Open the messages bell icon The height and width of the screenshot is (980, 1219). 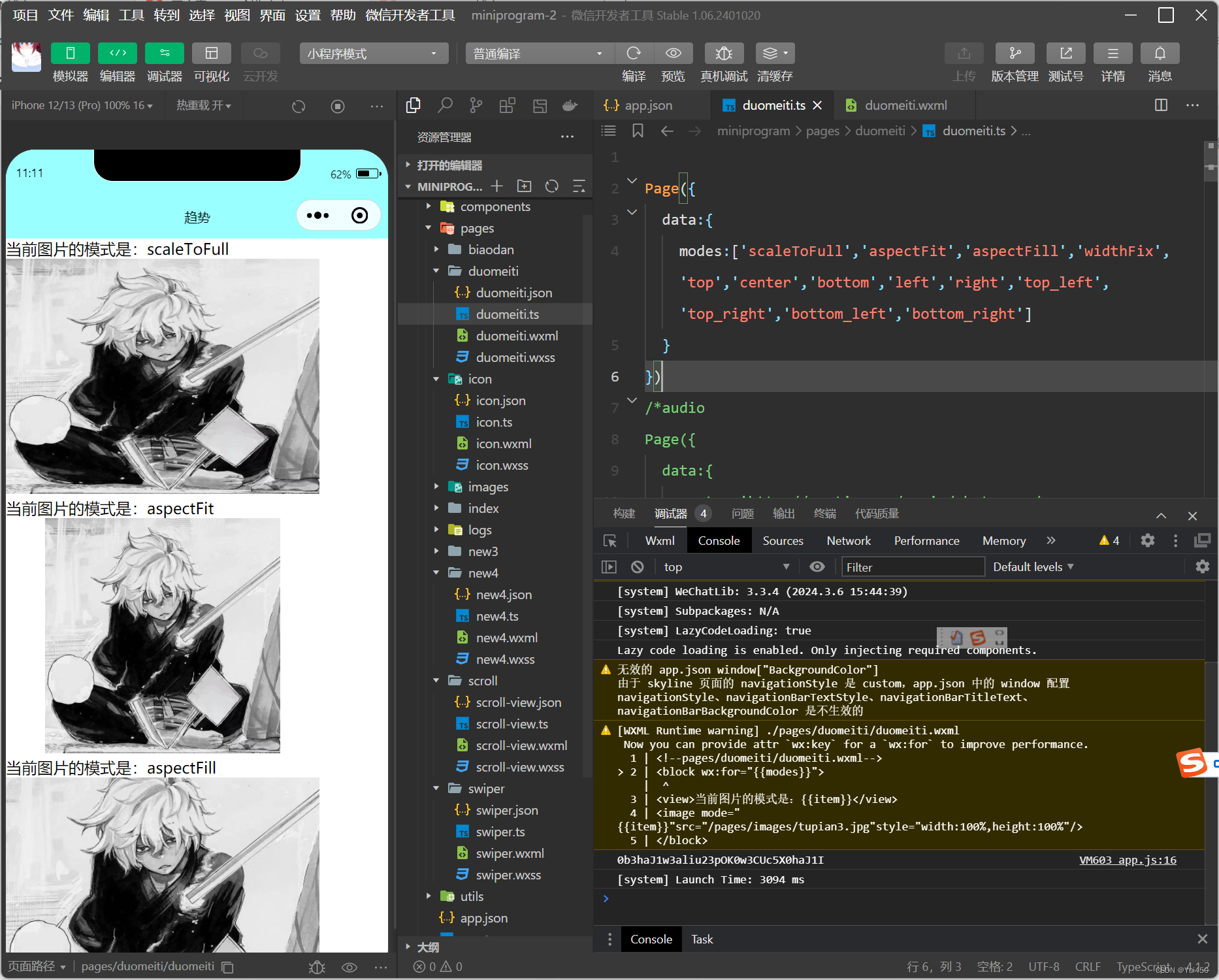tap(1160, 53)
